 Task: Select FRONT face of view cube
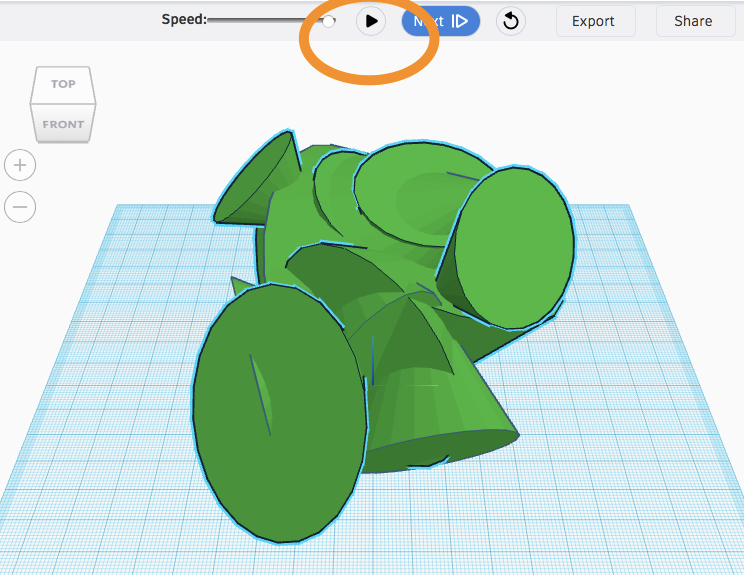tap(63, 123)
